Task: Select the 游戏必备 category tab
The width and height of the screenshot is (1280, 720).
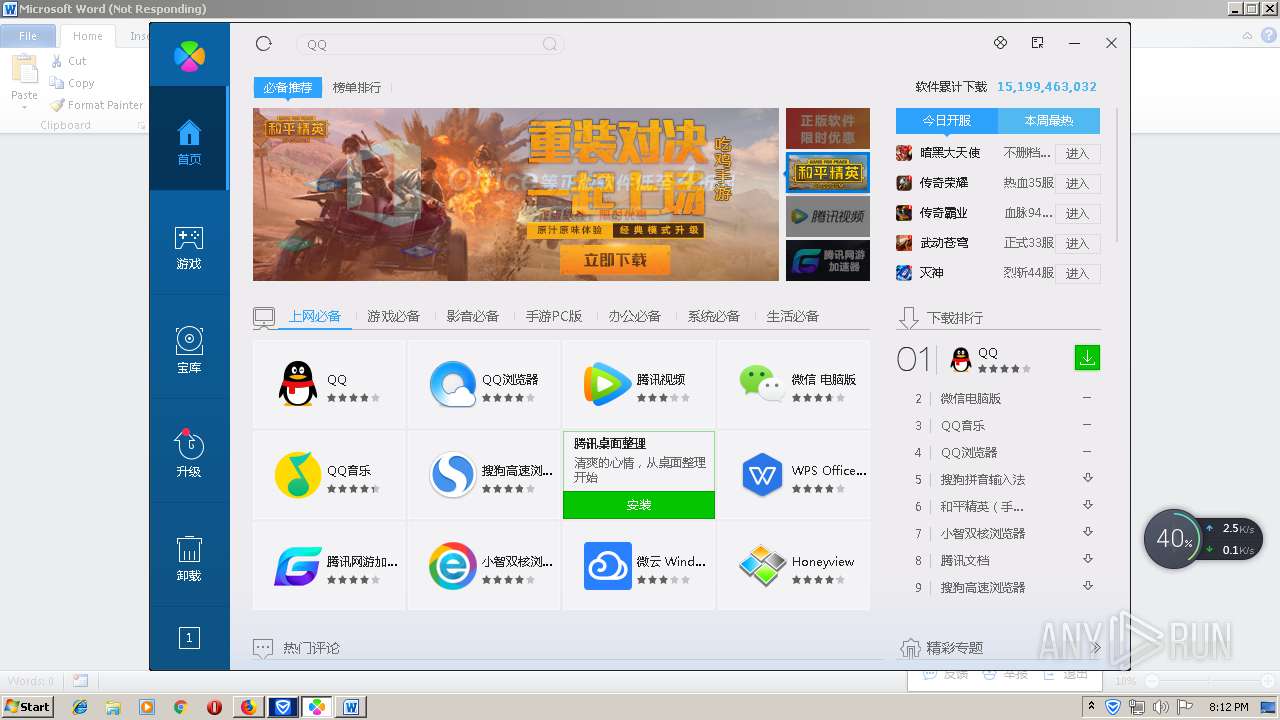Action: click(393, 316)
